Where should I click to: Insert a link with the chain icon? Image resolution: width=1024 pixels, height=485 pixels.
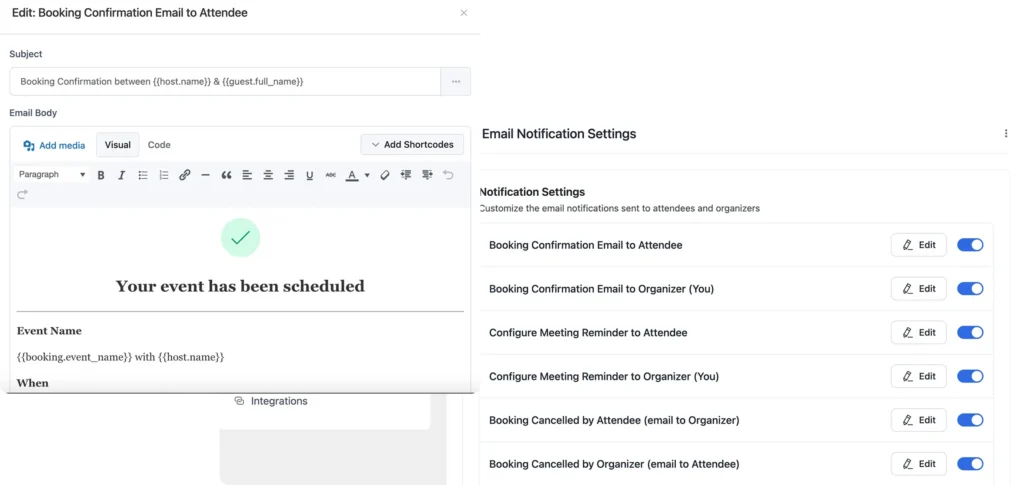185,175
